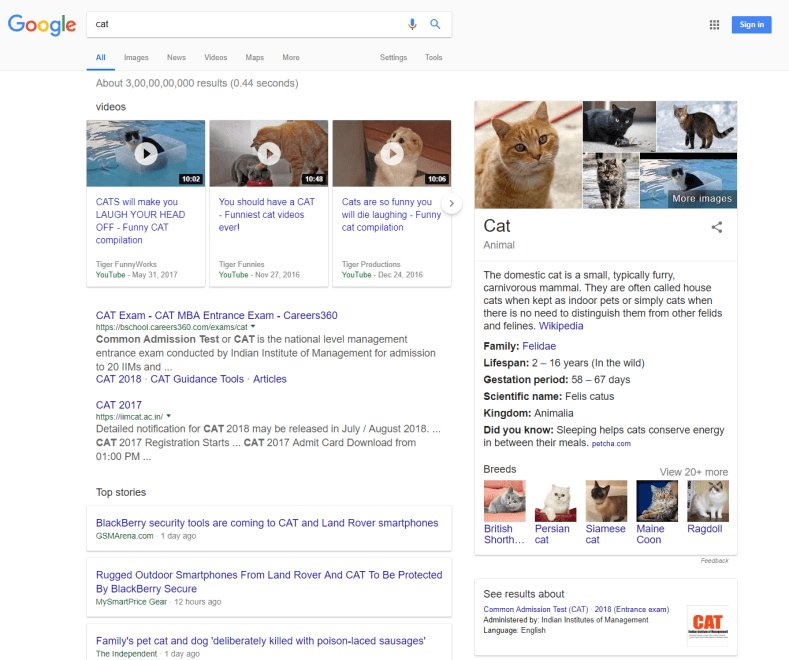The image size is (789, 660).
Task: Click MySmartPrice Gear source text
Action: (131, 602)
